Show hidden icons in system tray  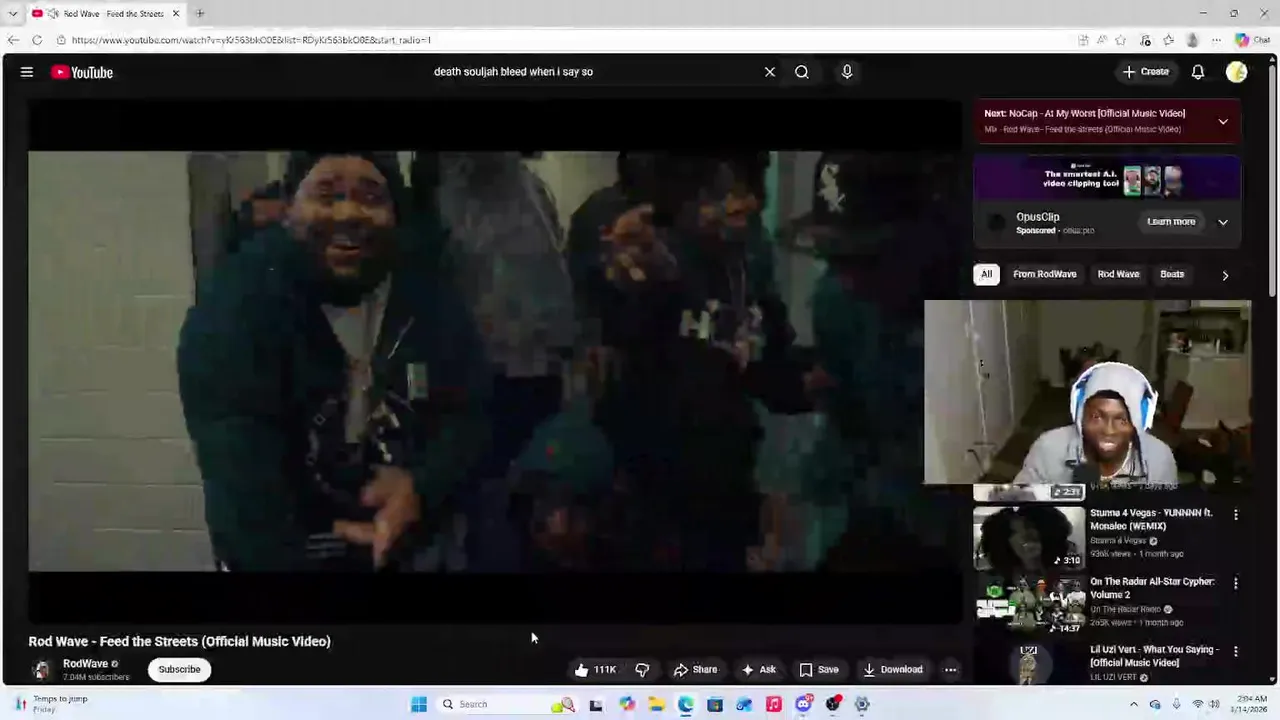click(1133, 704)
